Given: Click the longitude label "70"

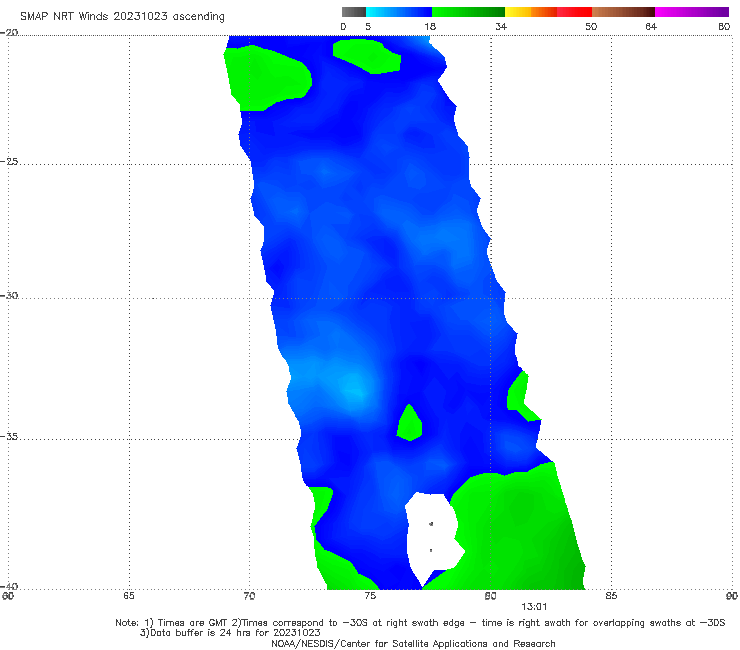Looking at the screenshot, I should (249, 596).
